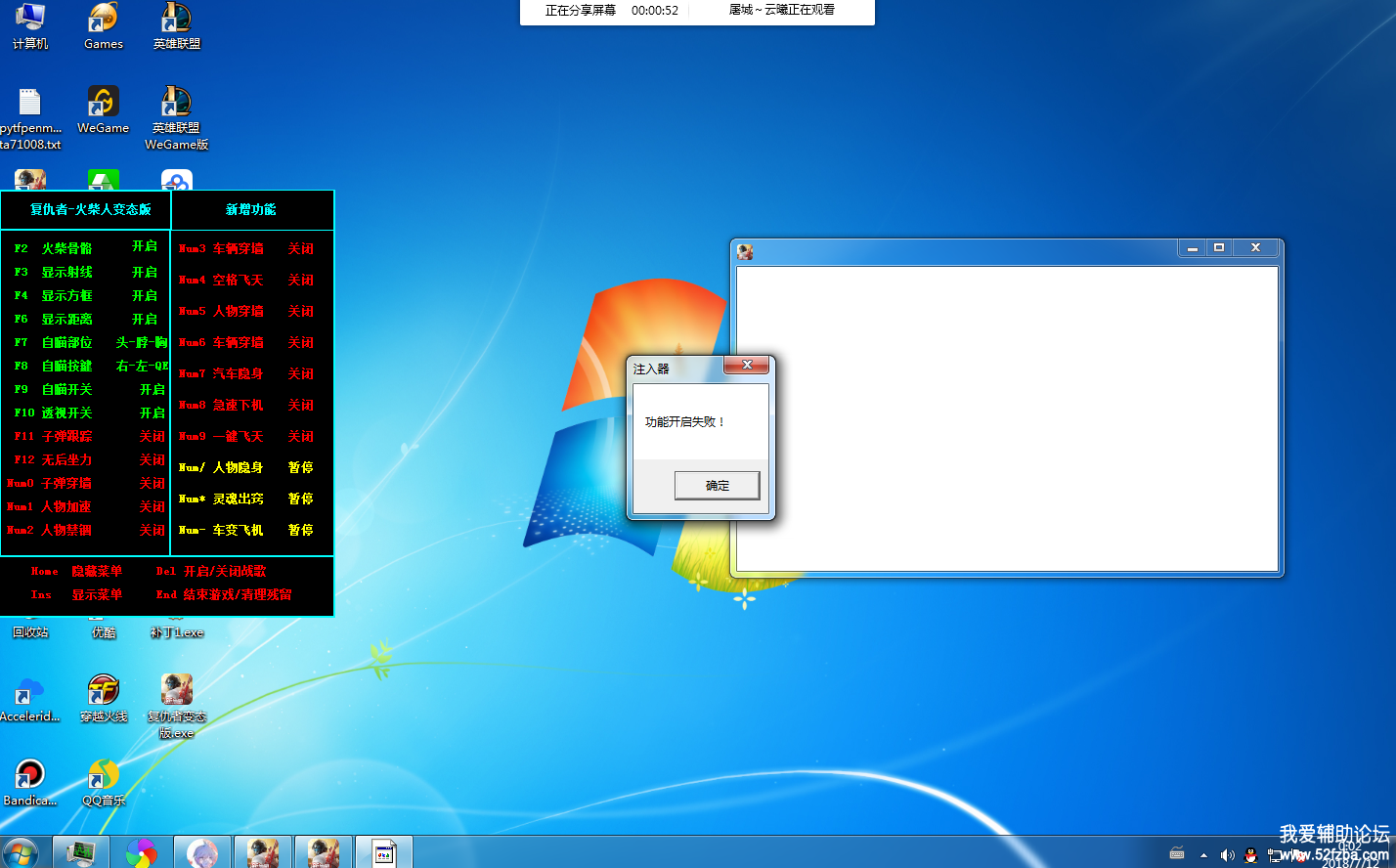Click the anime character taskbar icon
This screenshot has width=1396, height=868.
click(202, 852)
